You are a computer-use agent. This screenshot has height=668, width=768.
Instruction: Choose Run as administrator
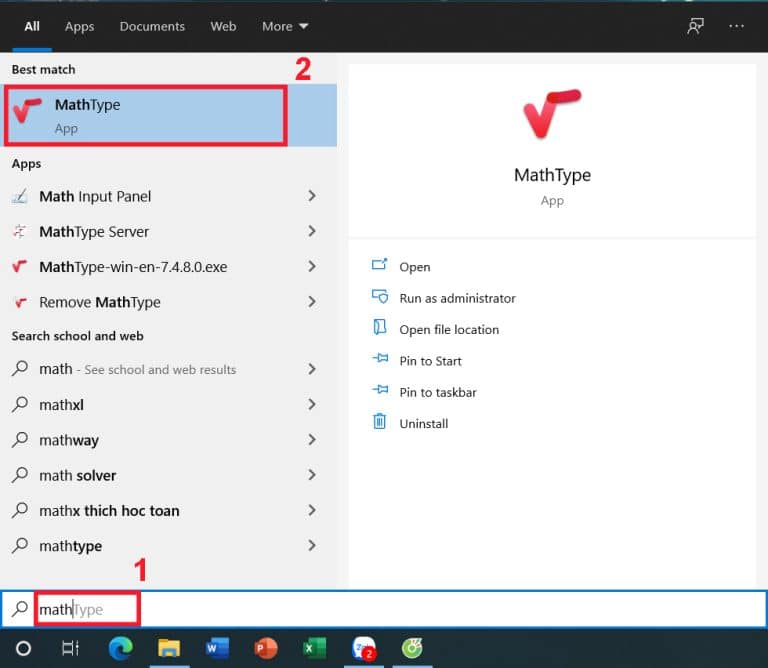coord(457,298)
